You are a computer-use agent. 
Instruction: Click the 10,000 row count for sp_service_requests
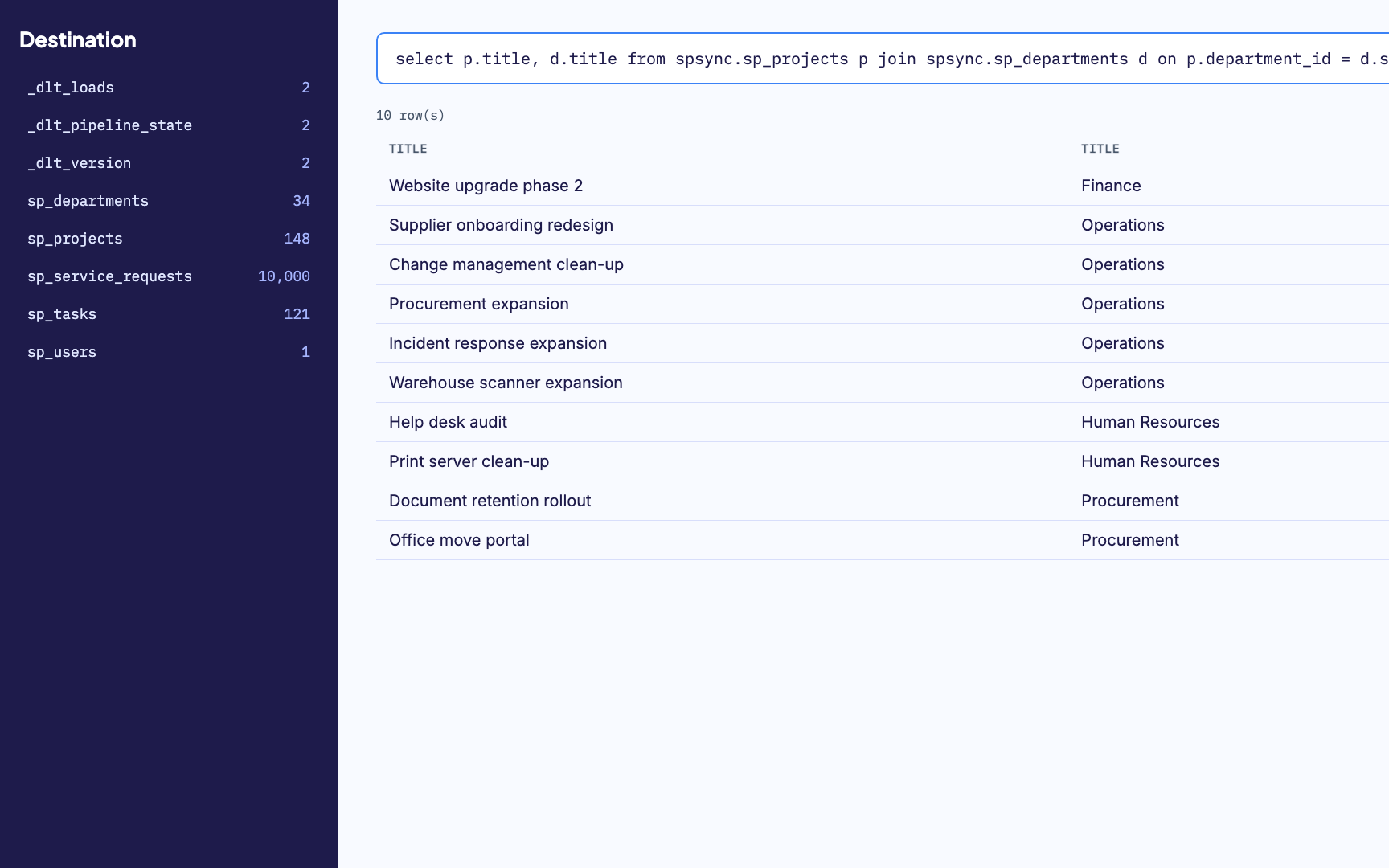tap(284, 276)
